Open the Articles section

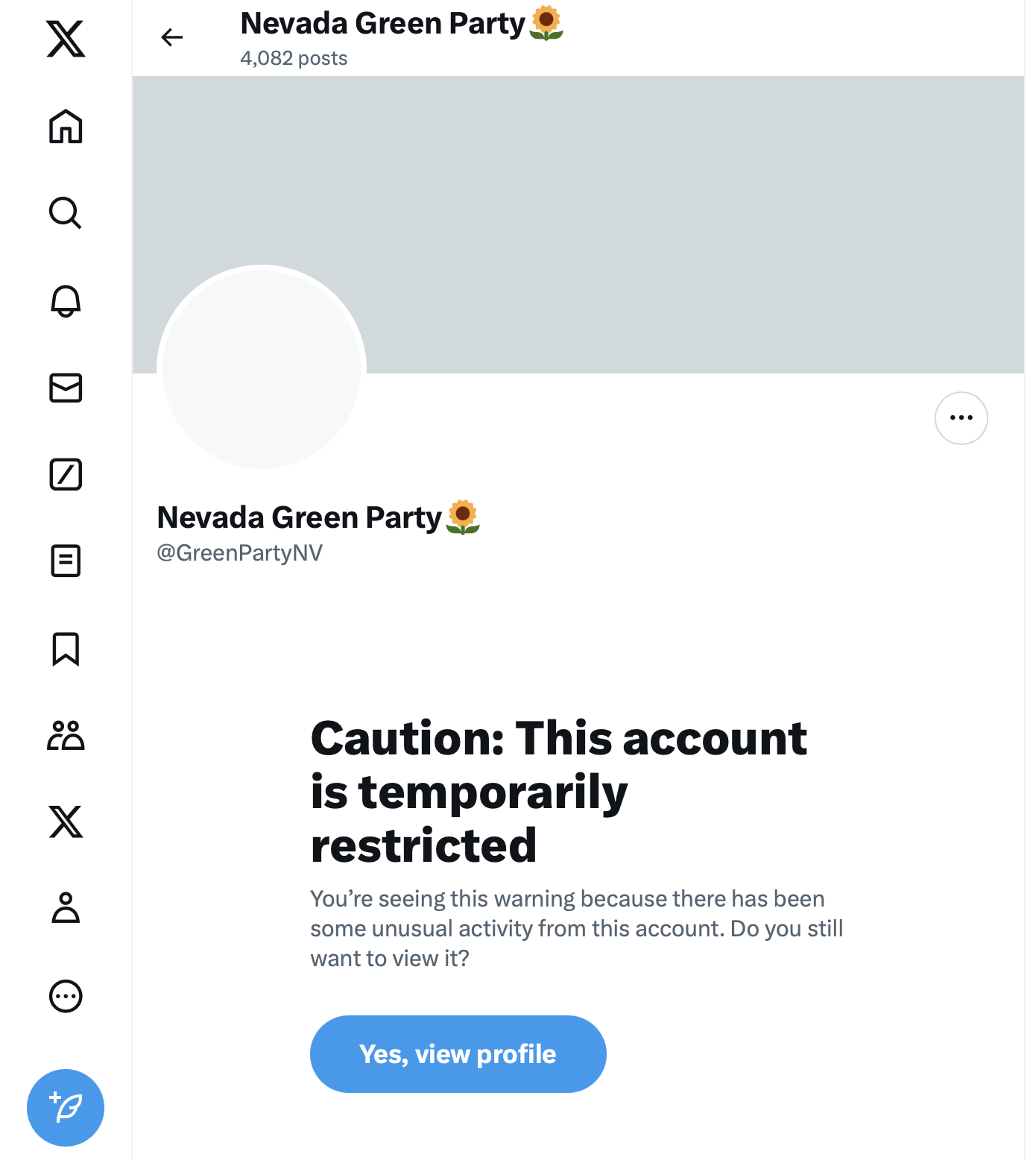pyautogui.click(x=66, y=562)
